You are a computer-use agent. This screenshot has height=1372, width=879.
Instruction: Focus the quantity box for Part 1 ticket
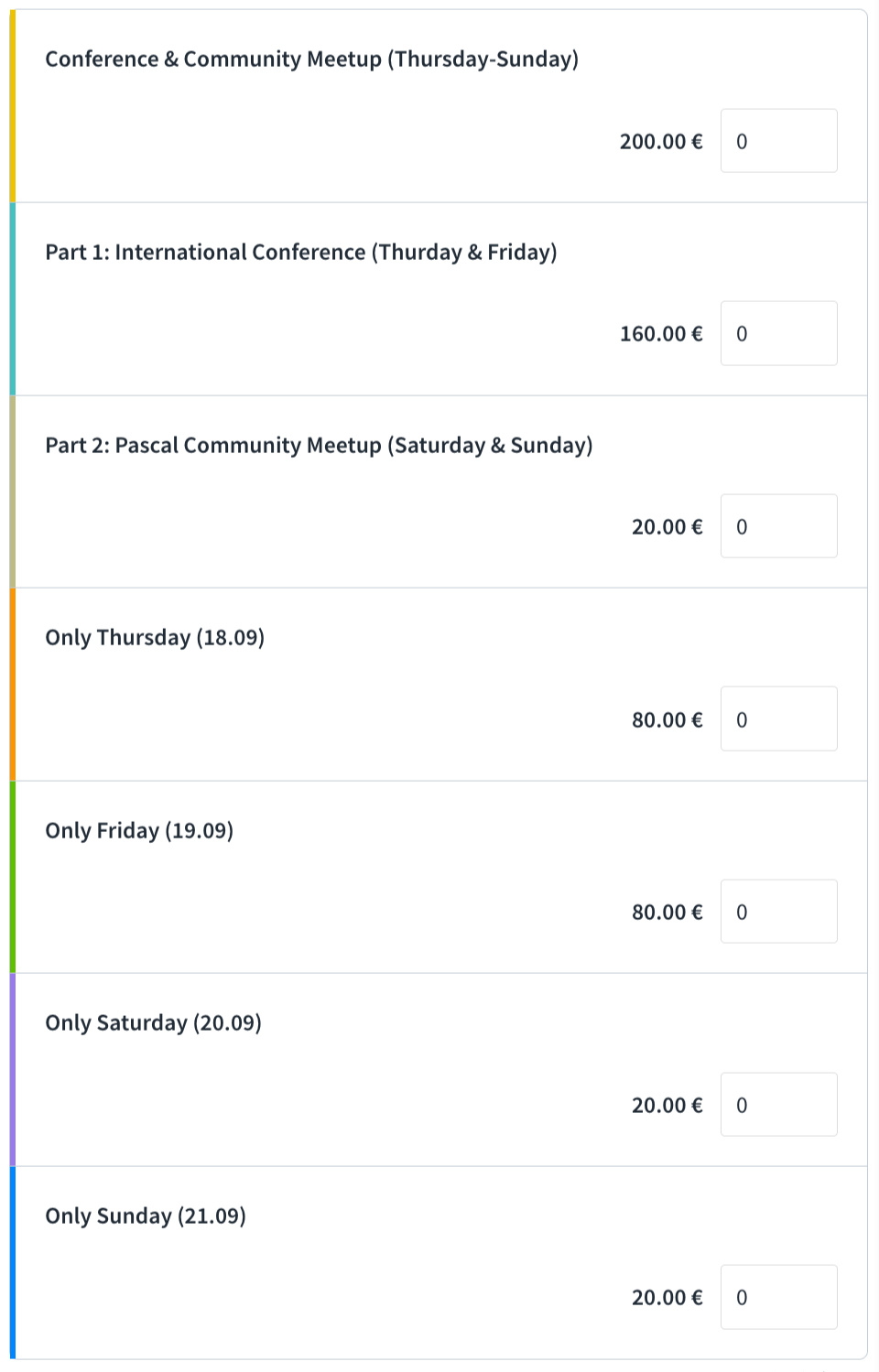tap(778, 333)
